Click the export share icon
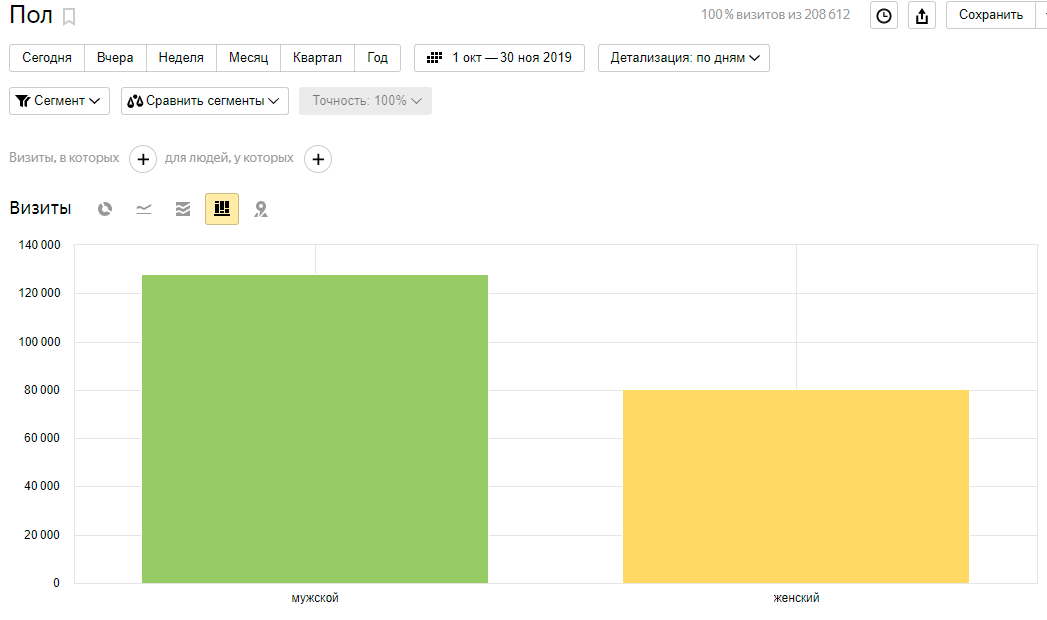This screenshot has width=1047, height=620. (x=922, y=15)
